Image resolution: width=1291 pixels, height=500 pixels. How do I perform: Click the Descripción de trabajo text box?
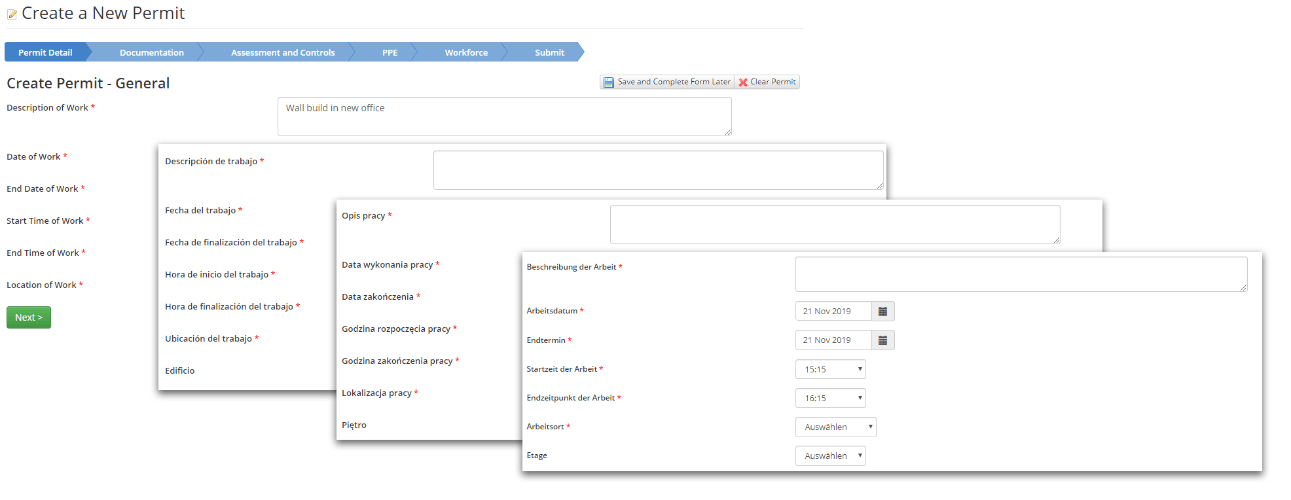(x=658, y=170)
